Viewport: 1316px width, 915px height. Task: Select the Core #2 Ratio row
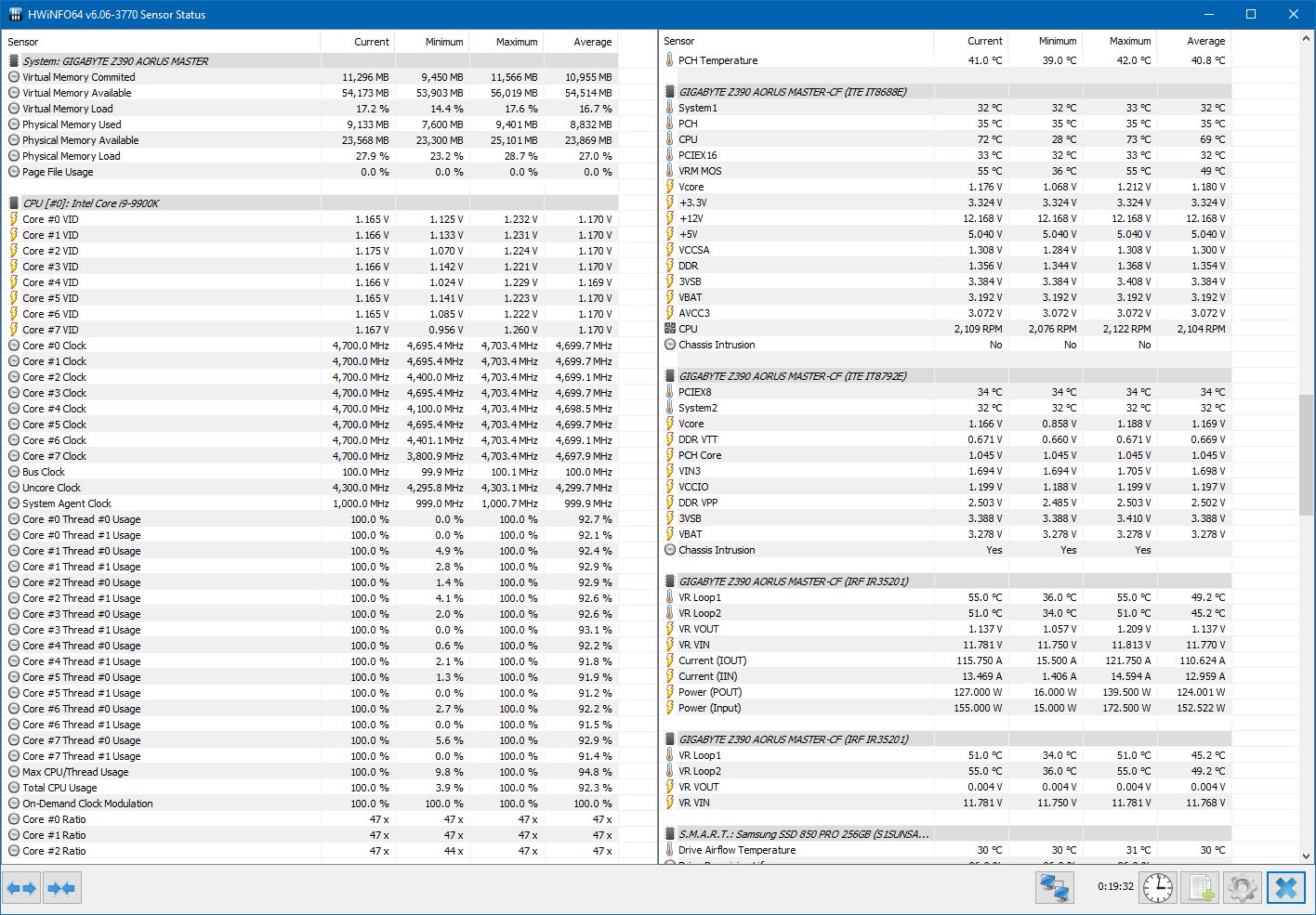point(310,851)
